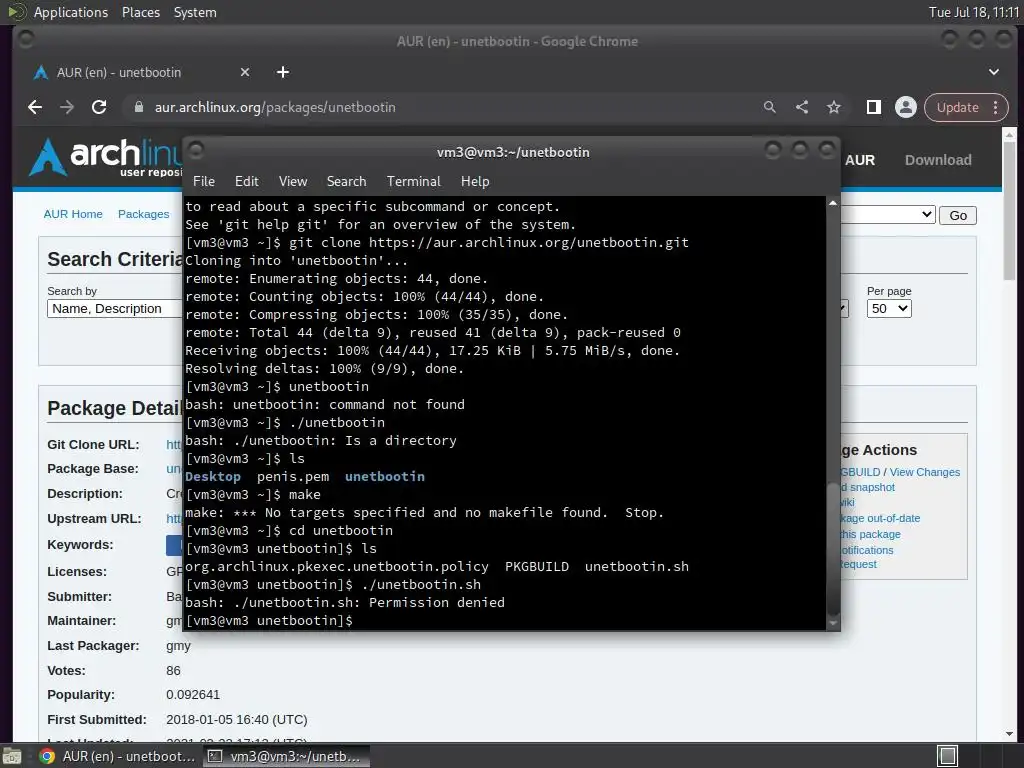
Task: Click the terminal title vm3@vm3:~/unetbootin
Action: 513,152
